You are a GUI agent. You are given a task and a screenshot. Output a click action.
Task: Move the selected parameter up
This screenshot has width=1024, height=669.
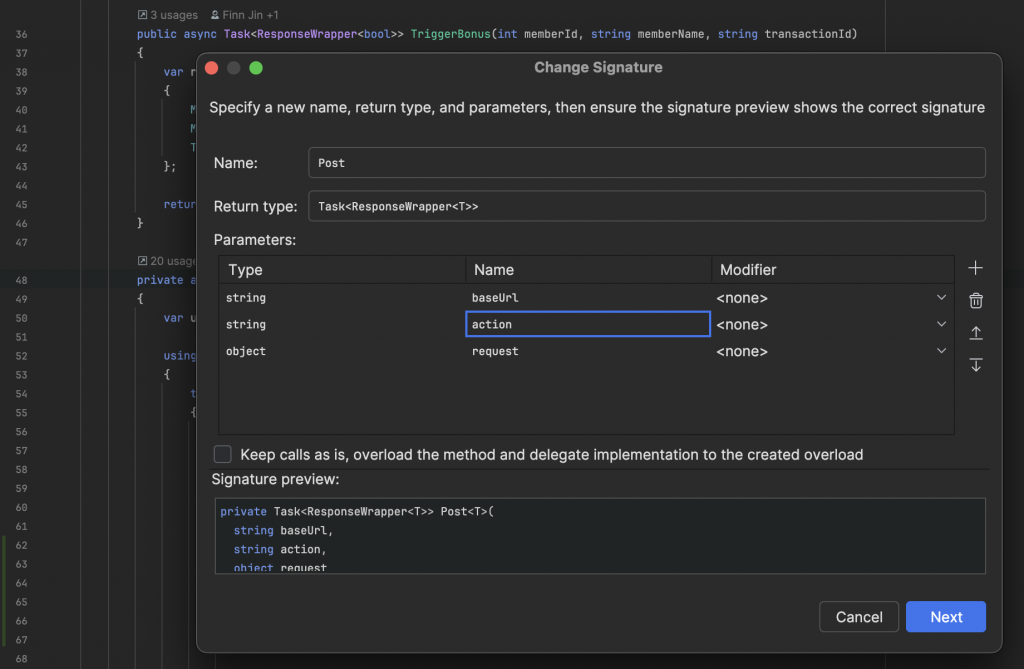pos(976,333)
